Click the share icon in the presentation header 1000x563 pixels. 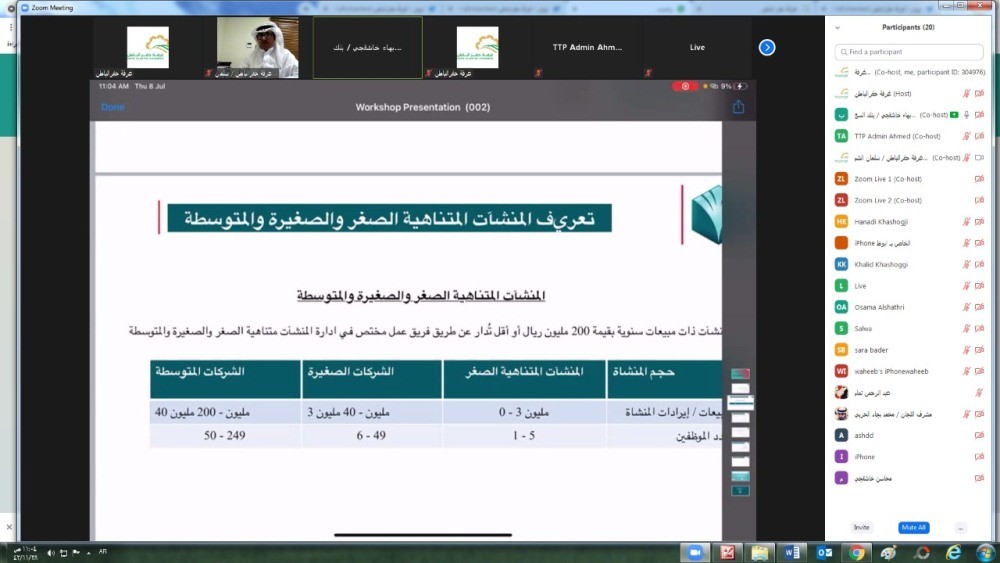[x=738, y=107]
